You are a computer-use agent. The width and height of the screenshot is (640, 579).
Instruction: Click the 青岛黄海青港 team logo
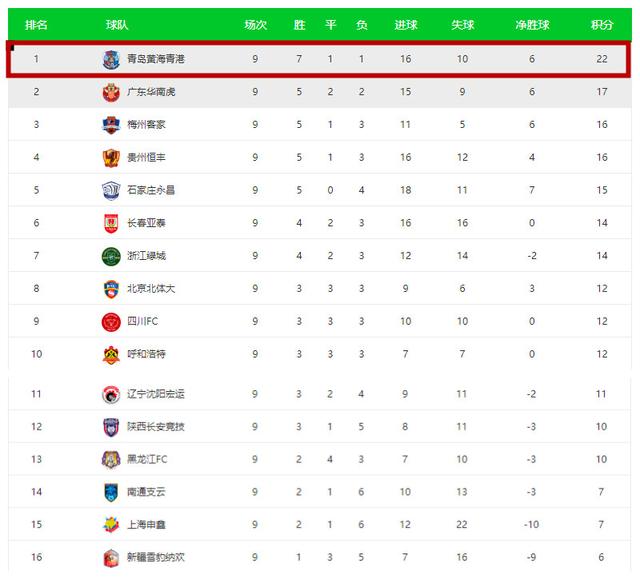pos(110,60)
